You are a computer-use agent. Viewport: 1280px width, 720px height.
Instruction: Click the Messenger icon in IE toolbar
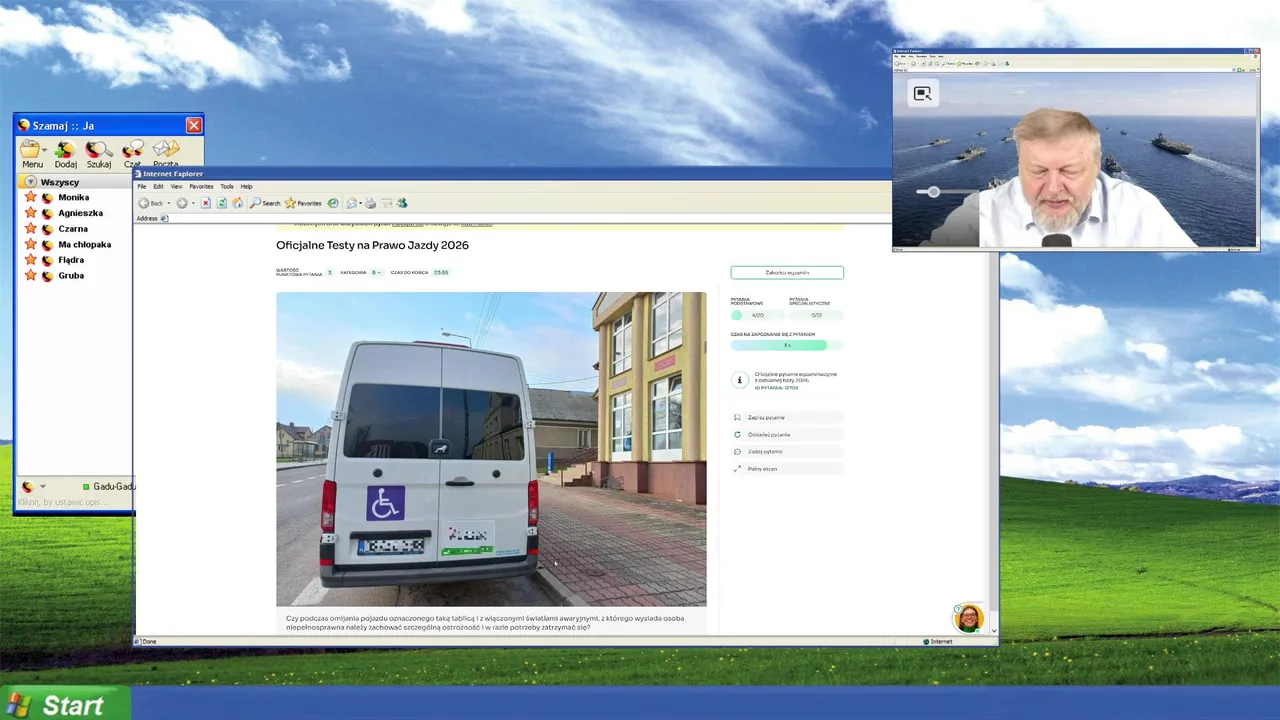402,203
